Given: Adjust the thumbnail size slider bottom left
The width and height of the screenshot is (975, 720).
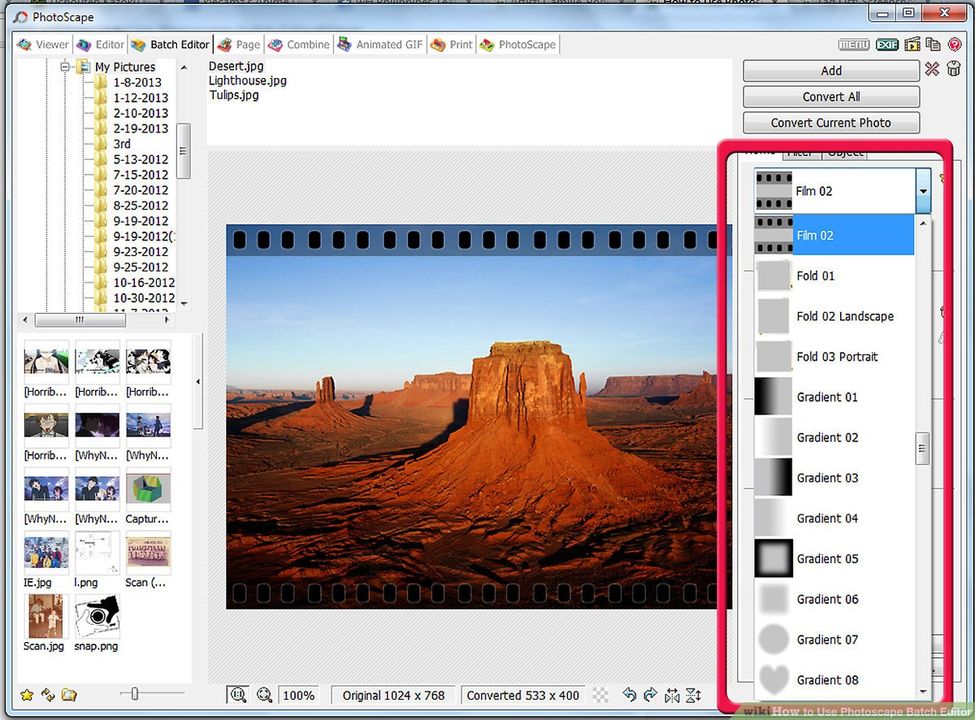Looking at the screenshot, I should [133, 692].
